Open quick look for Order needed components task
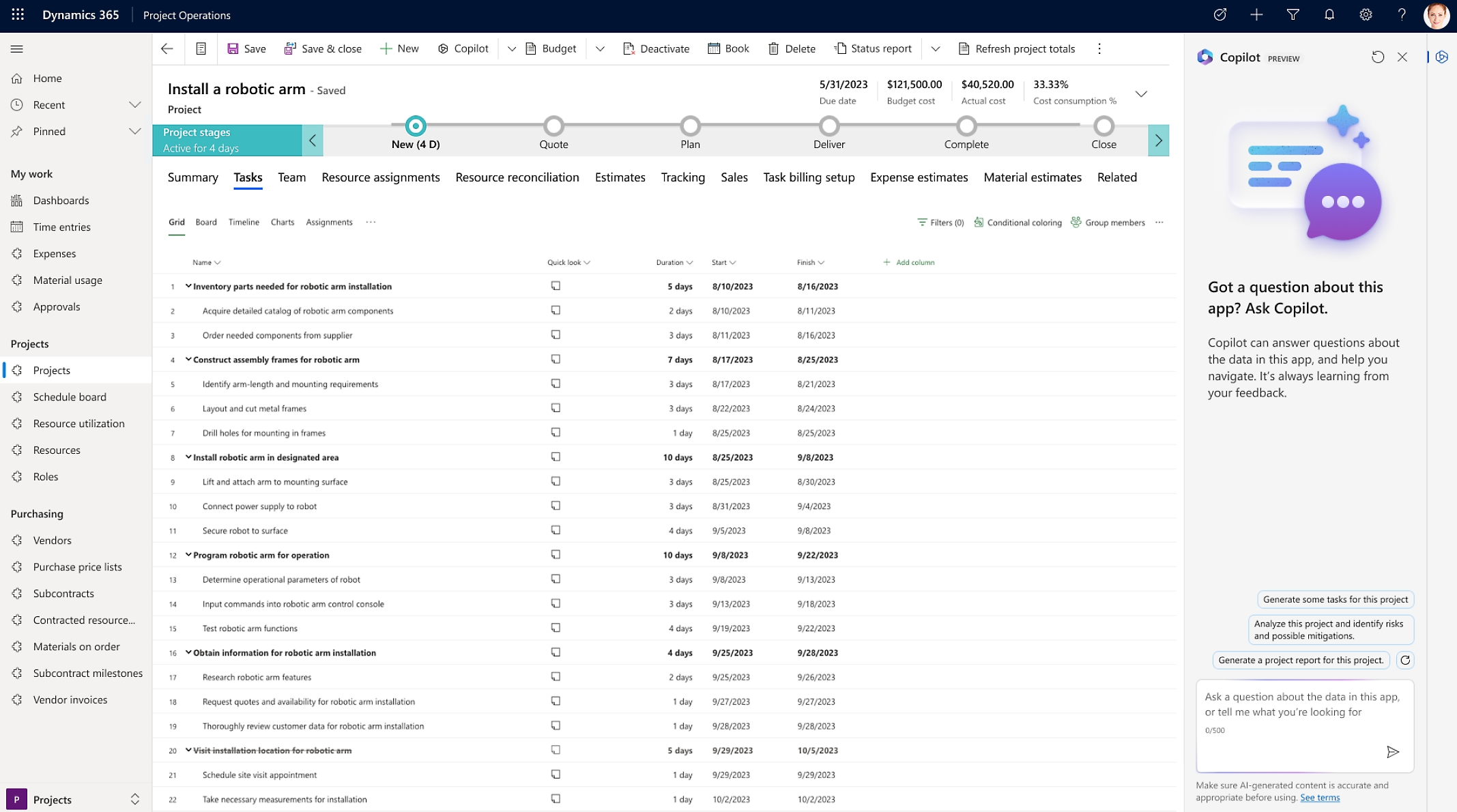1457x812 pixels. click(x=556, y=335)
